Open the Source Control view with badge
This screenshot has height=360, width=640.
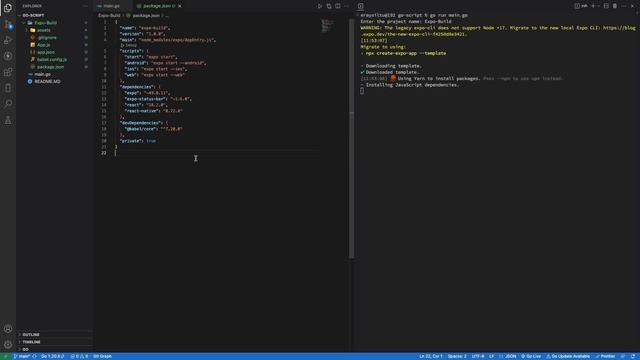[8, 24]
